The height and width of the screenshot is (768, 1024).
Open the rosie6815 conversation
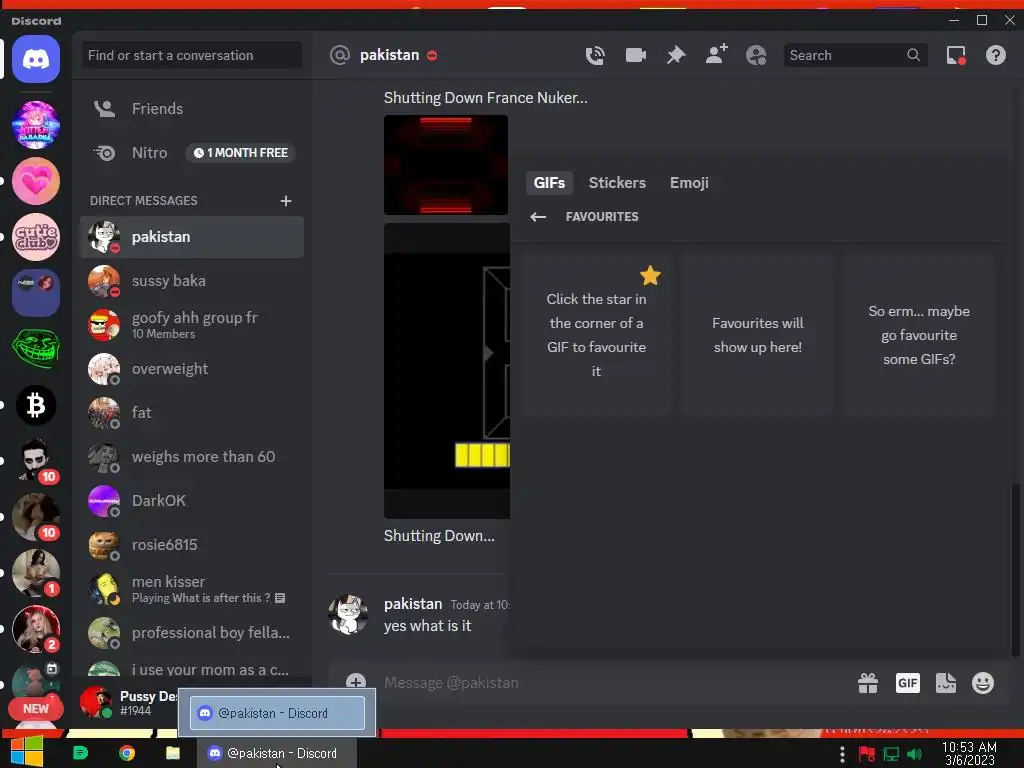(192, 545)
